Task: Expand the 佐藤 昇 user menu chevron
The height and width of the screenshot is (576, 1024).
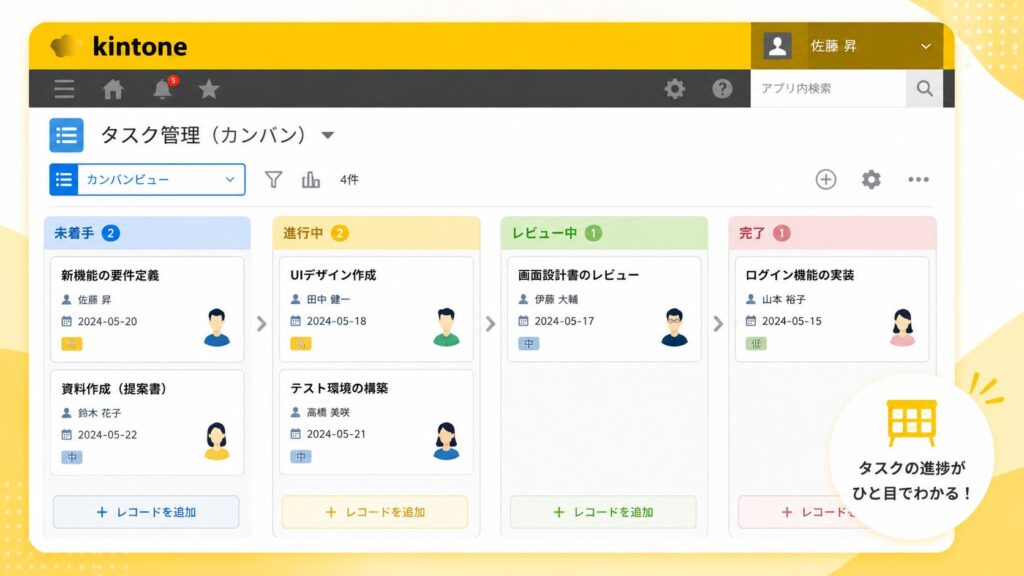Action: (x=925, y=46)
